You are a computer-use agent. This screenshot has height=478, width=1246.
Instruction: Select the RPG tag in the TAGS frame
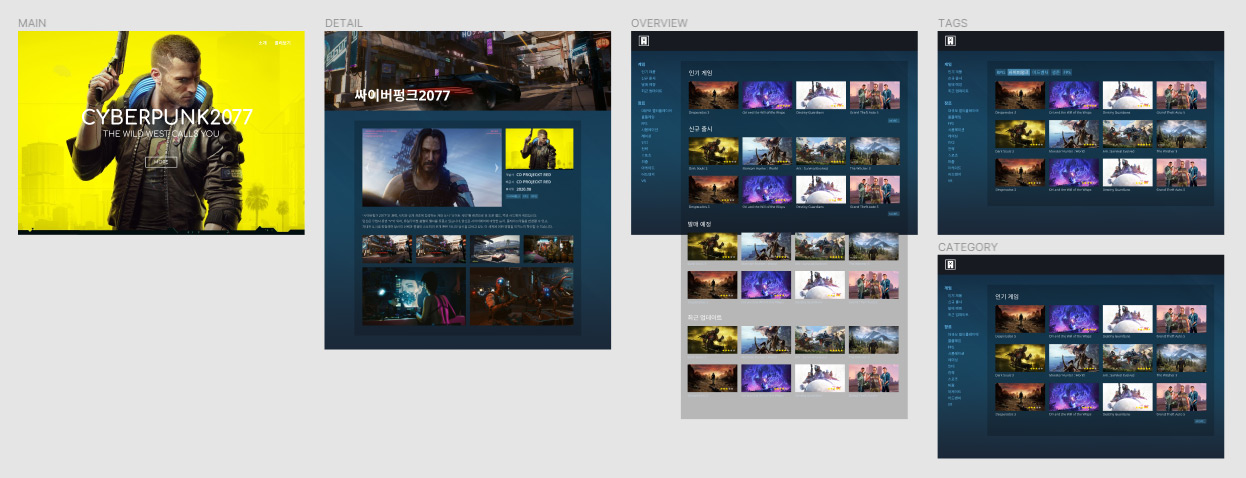[1000, 73]
